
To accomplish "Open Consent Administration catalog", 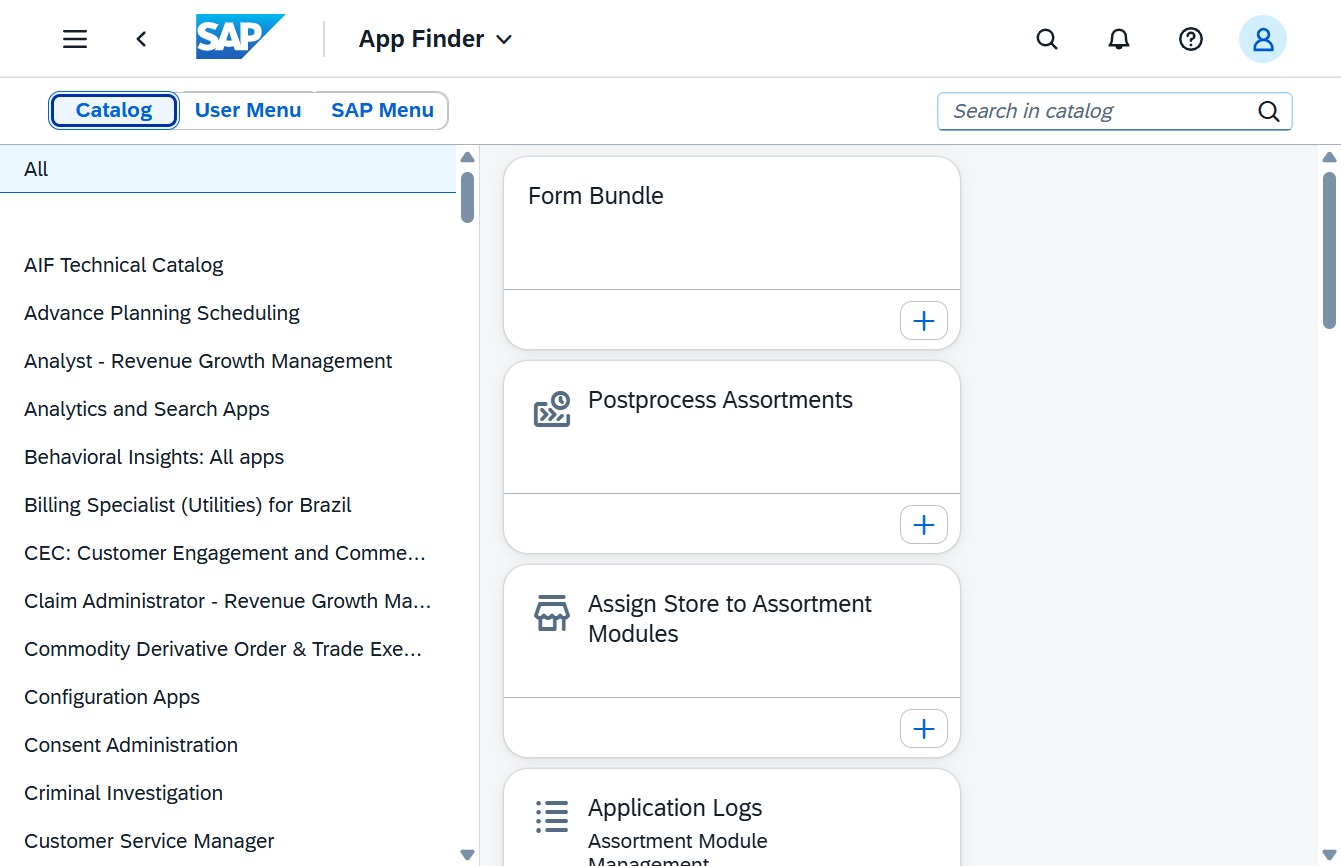I will [x=228, y=745].
